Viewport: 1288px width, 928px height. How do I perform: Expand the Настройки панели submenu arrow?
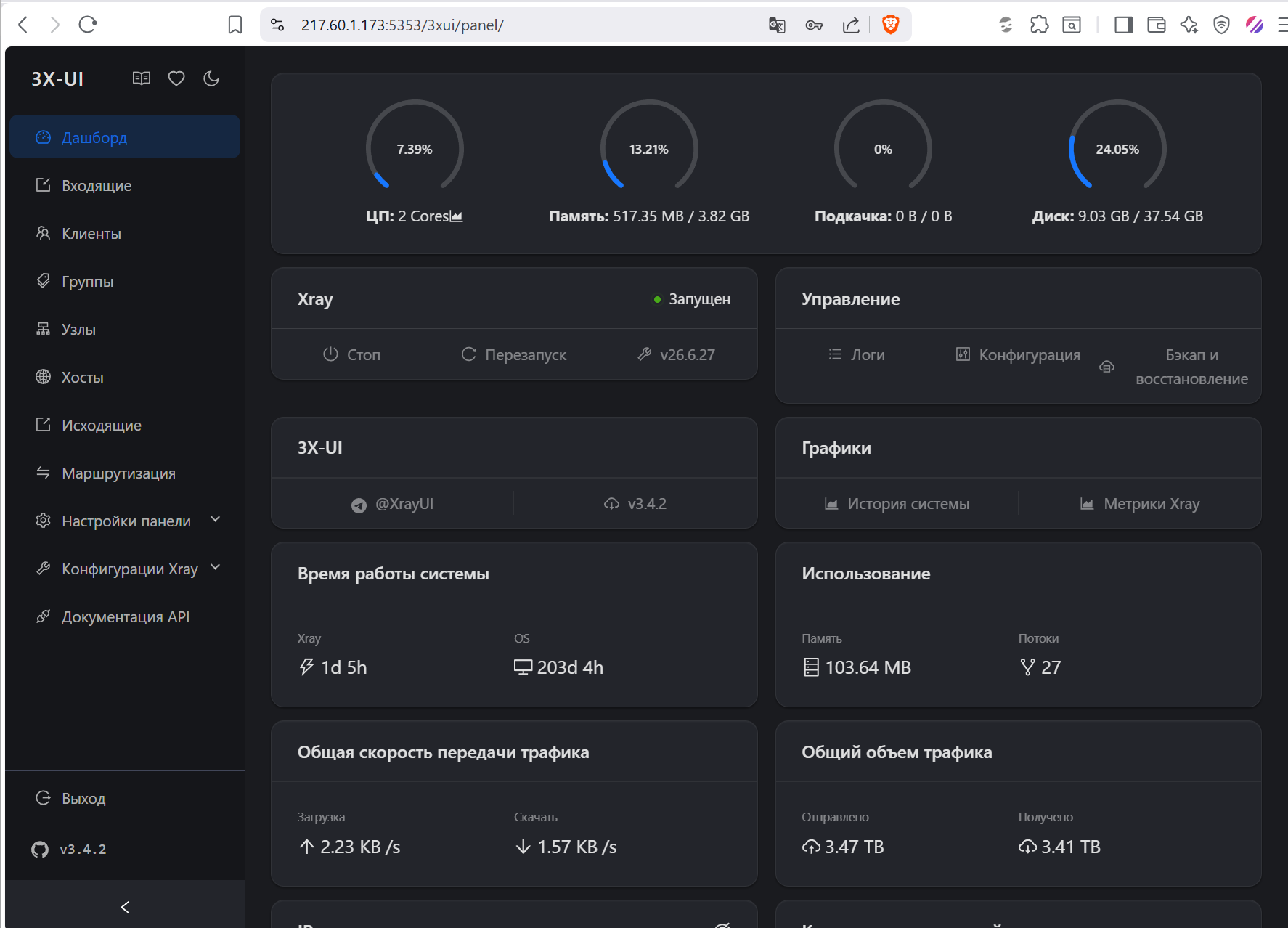tap(215, 520)
